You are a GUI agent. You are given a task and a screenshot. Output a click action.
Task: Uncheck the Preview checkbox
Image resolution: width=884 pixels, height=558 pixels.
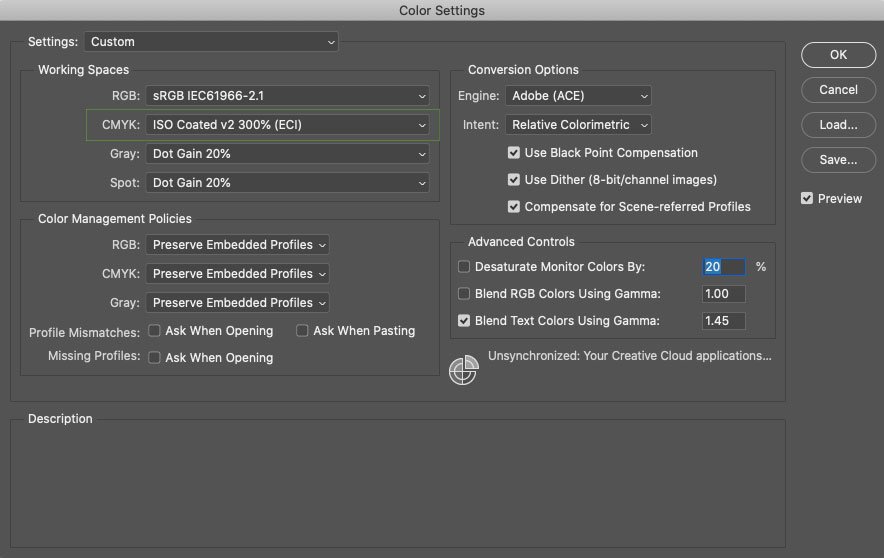[x=807, y=199]
